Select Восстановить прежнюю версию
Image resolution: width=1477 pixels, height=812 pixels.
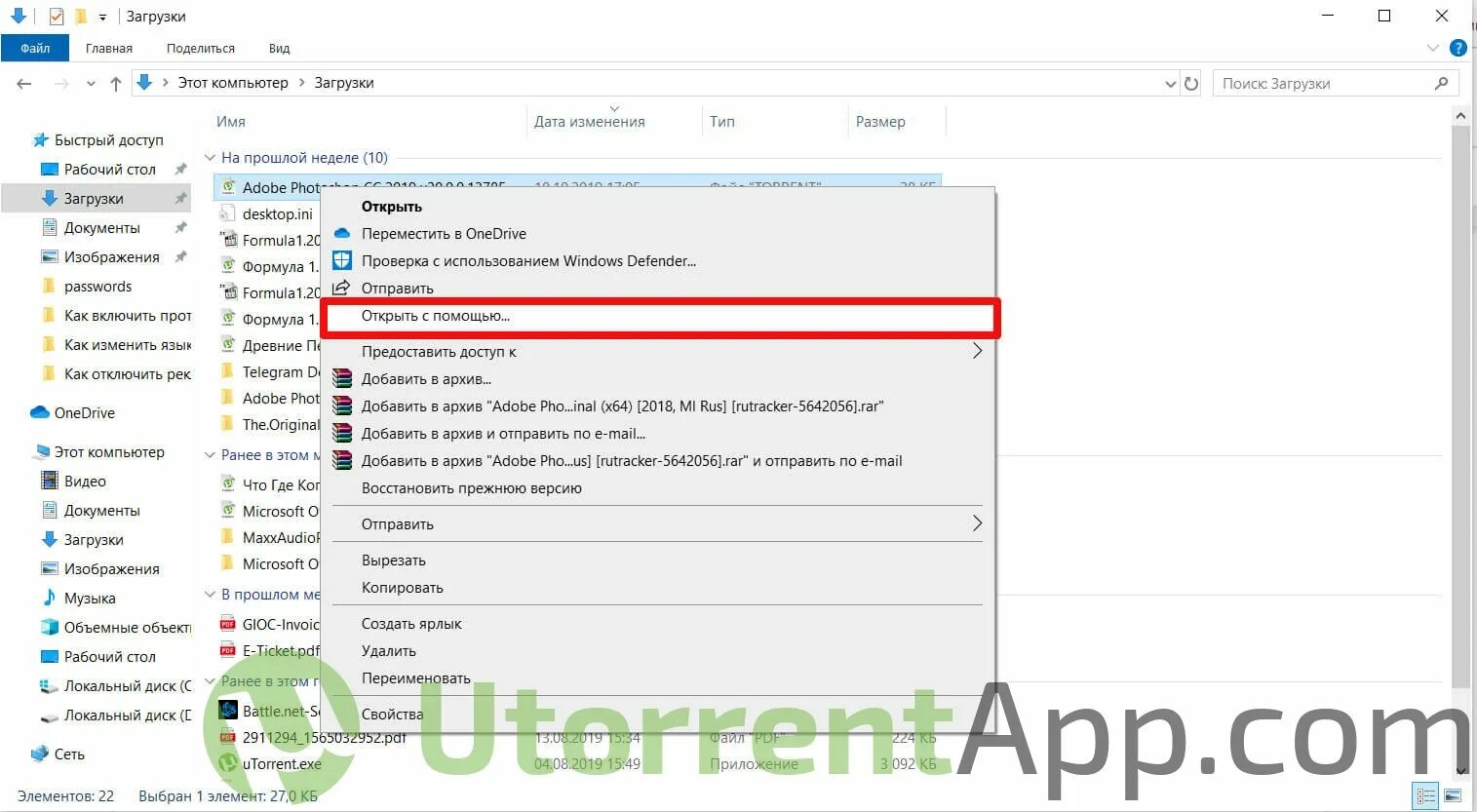[472, 488]
